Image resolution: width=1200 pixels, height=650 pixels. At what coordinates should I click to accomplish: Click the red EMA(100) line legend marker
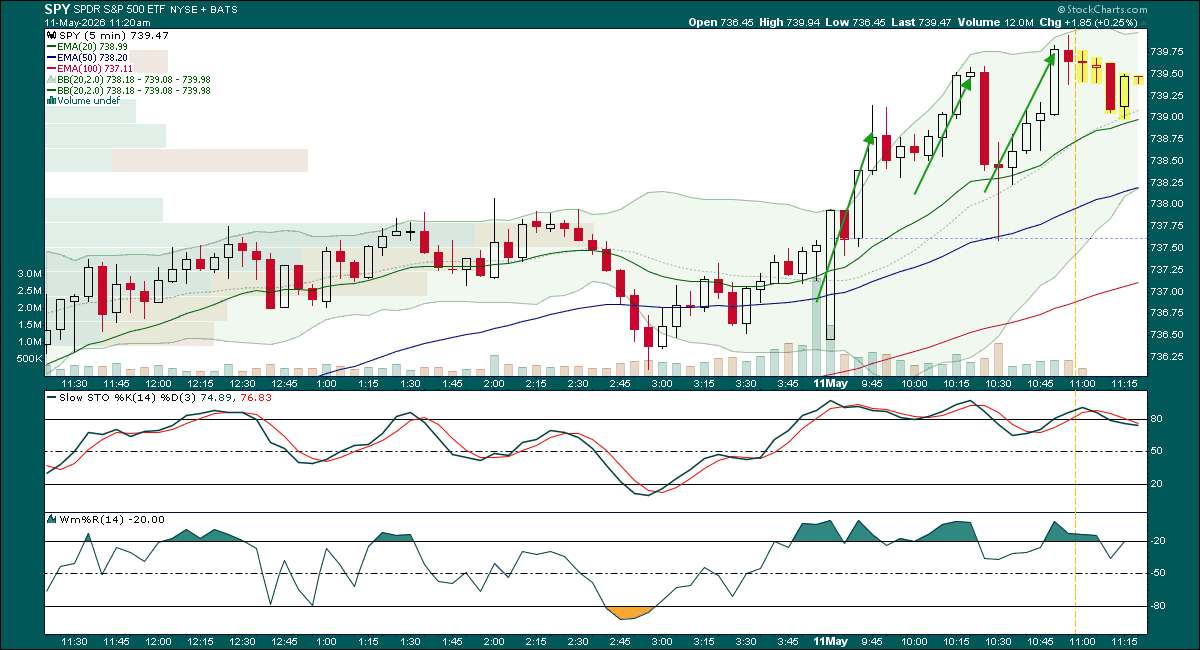point(52,68)
